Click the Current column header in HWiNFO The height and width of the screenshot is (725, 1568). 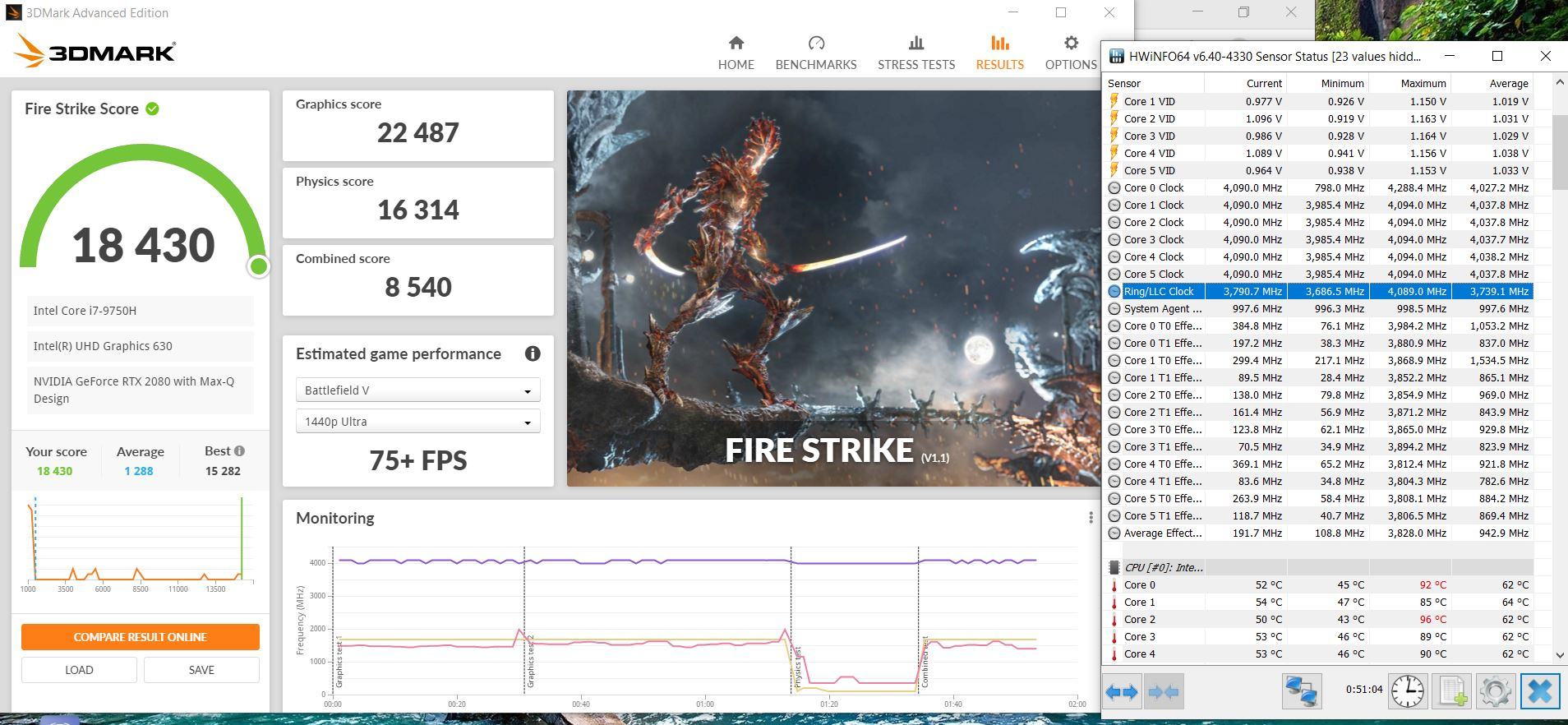[x=1245, y=83]
